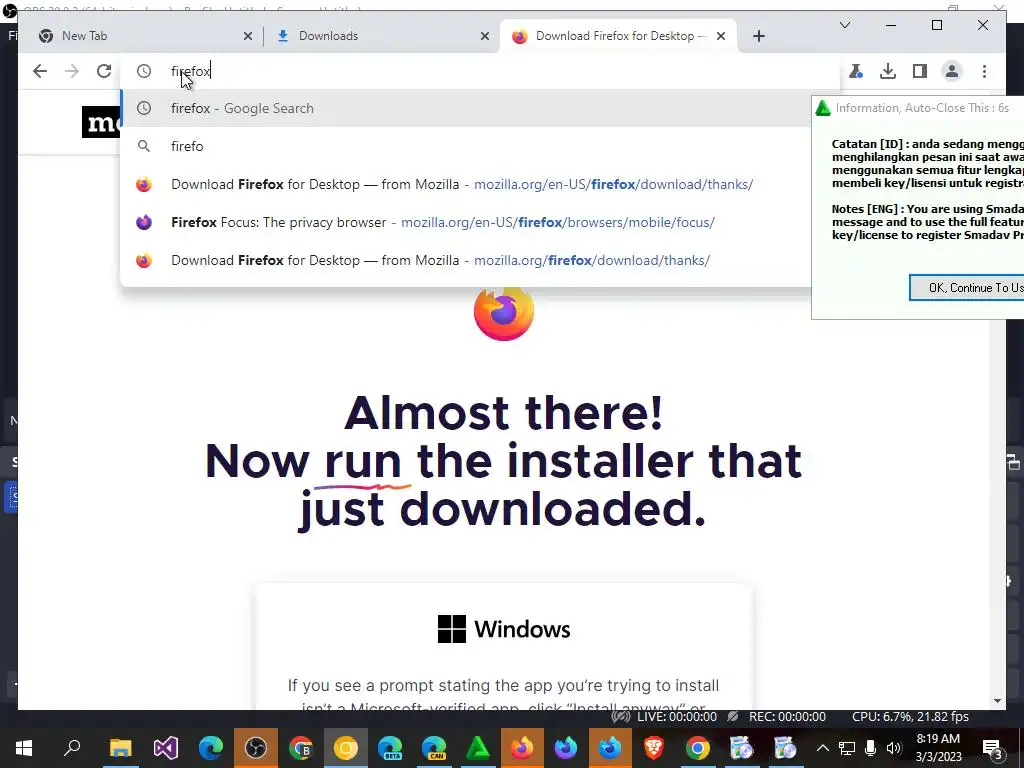Click the page scrollbar down arrow
Viewport: 1024px width, 768px height.
(x=997, y=701)
